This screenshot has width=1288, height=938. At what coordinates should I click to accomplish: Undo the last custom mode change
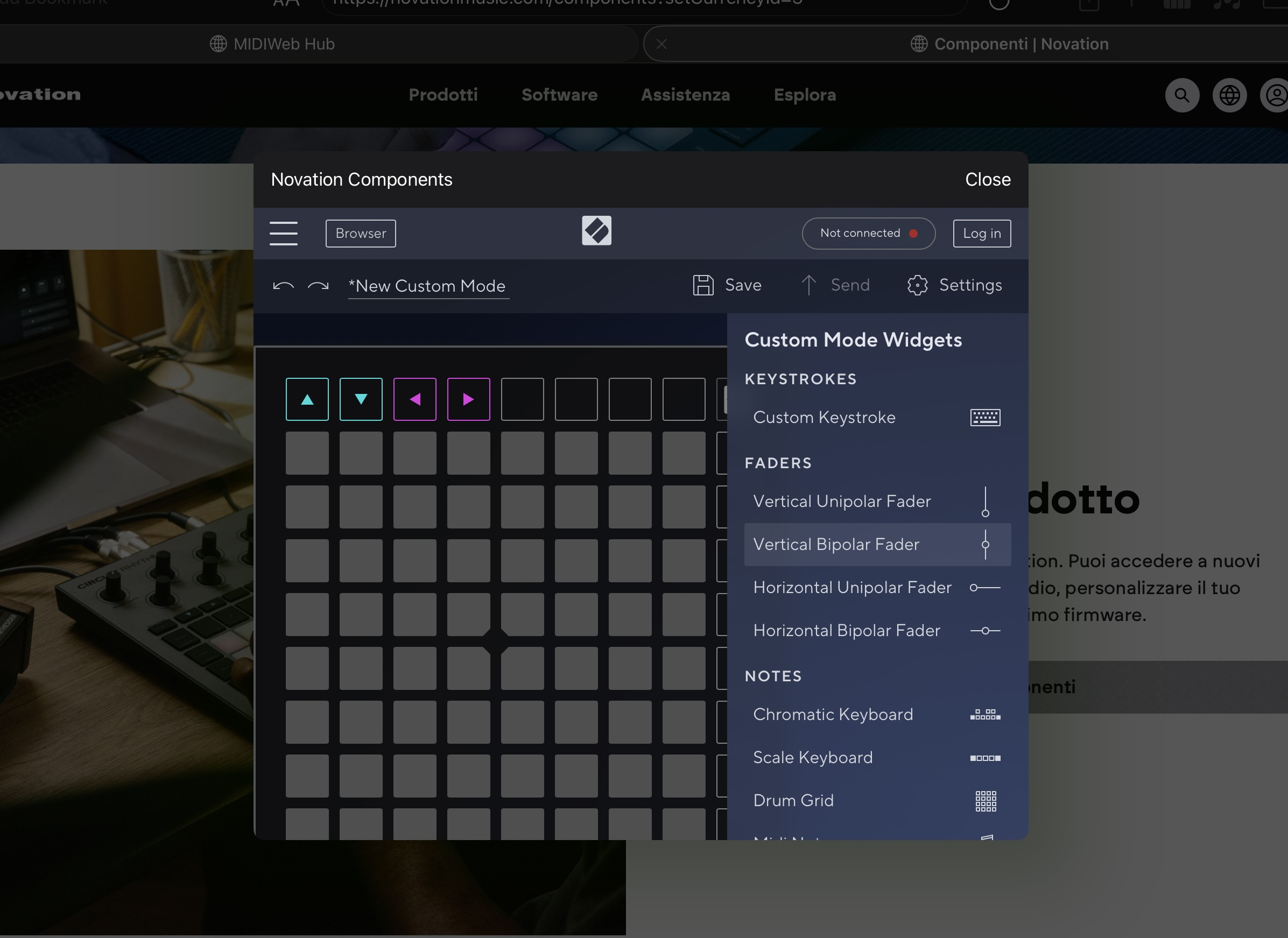coord(284,286)
